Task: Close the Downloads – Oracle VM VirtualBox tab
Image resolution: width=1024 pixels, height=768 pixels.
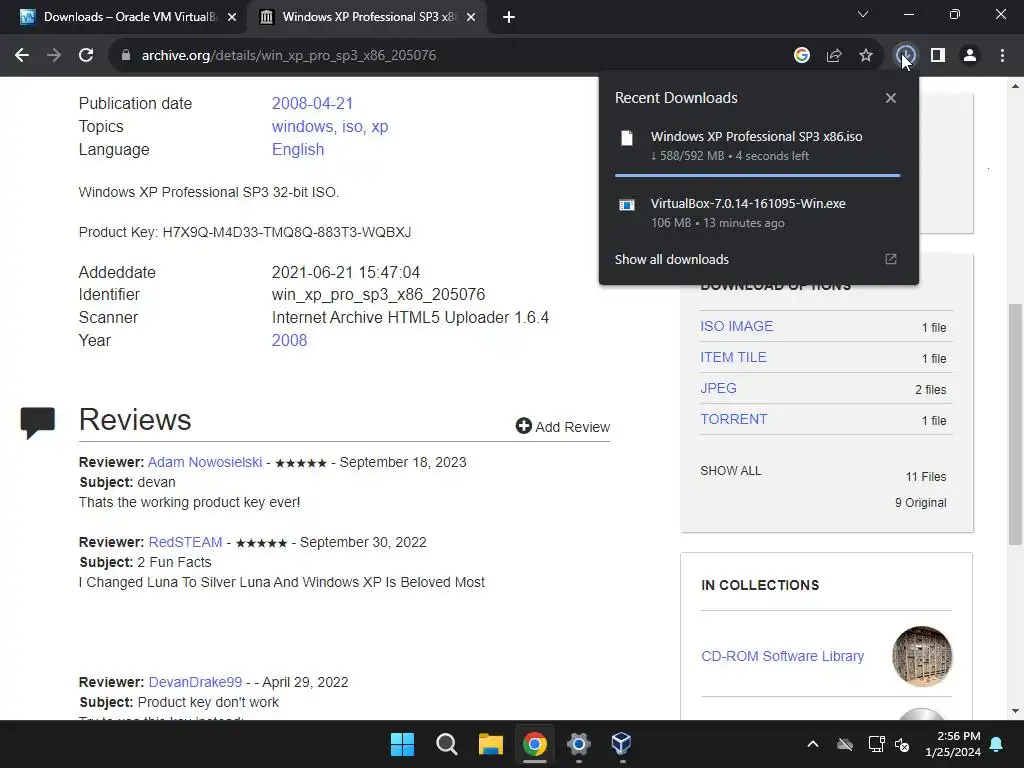Action: point(232,17)
